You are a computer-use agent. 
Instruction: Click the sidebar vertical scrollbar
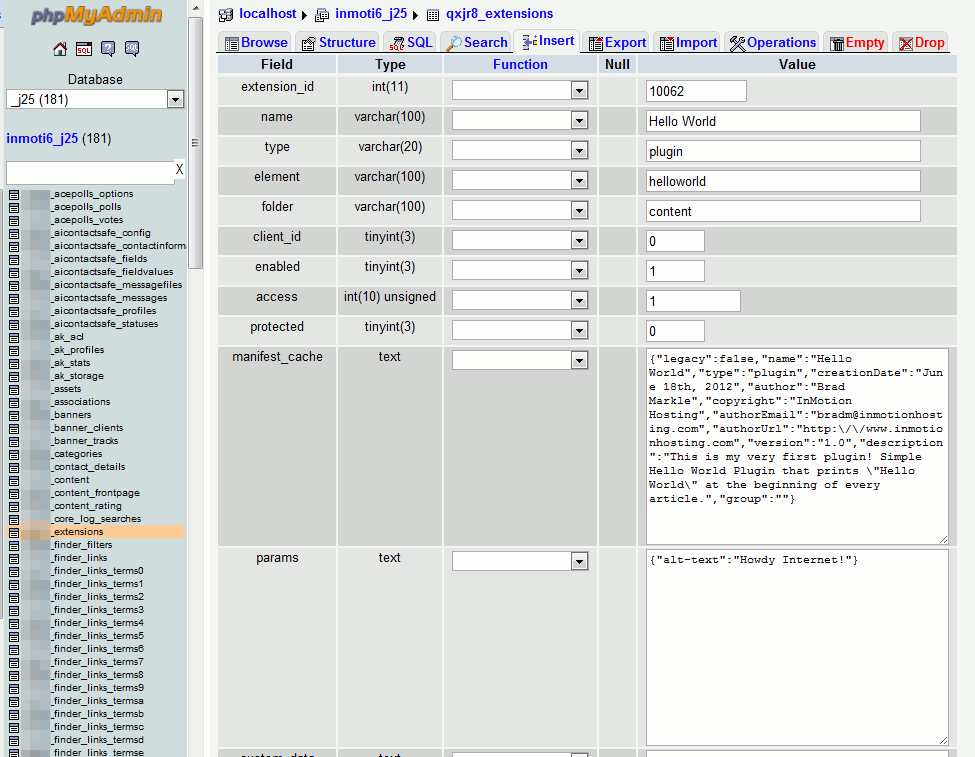click(x=196, y=145)
